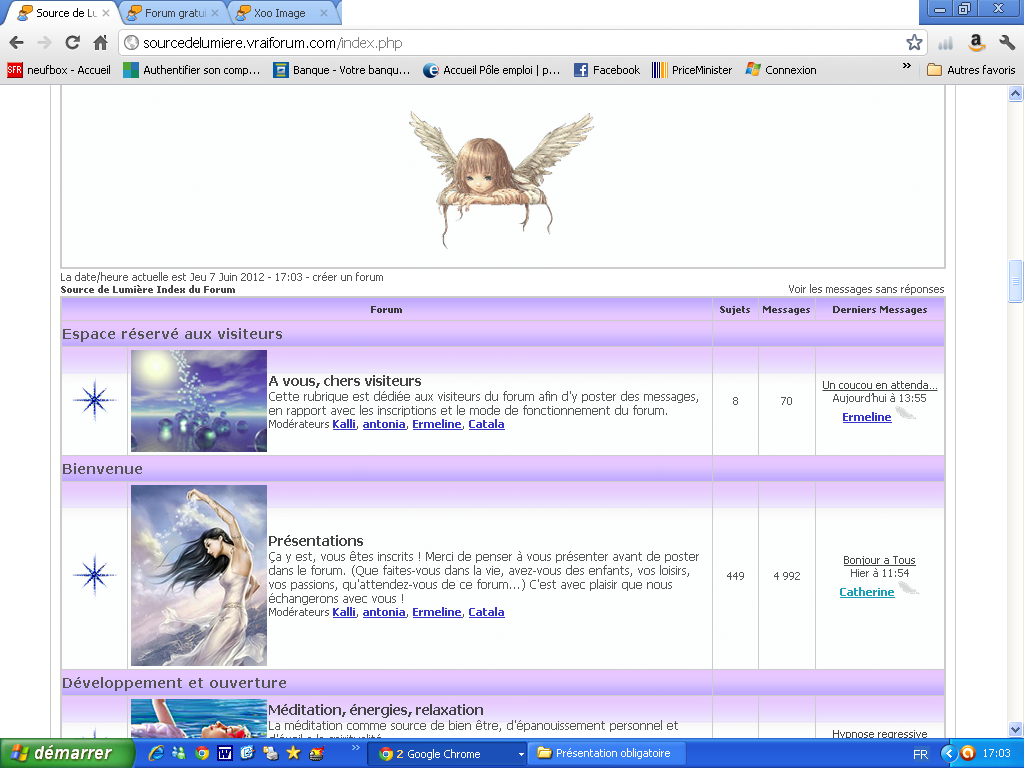Open the Google Chrome taskbar group dropdown
1024x768 pixels.
point(520,754)
